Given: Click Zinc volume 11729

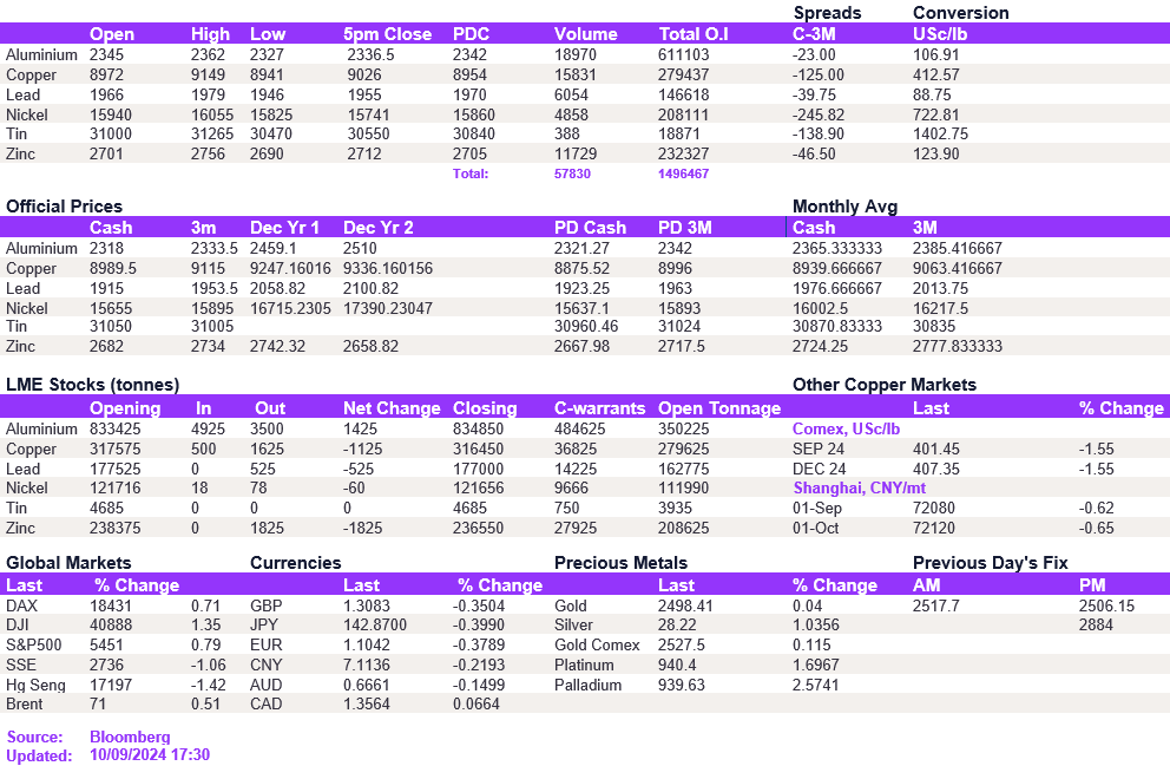Looking at the screenshot, I should [x=575, y=154].
